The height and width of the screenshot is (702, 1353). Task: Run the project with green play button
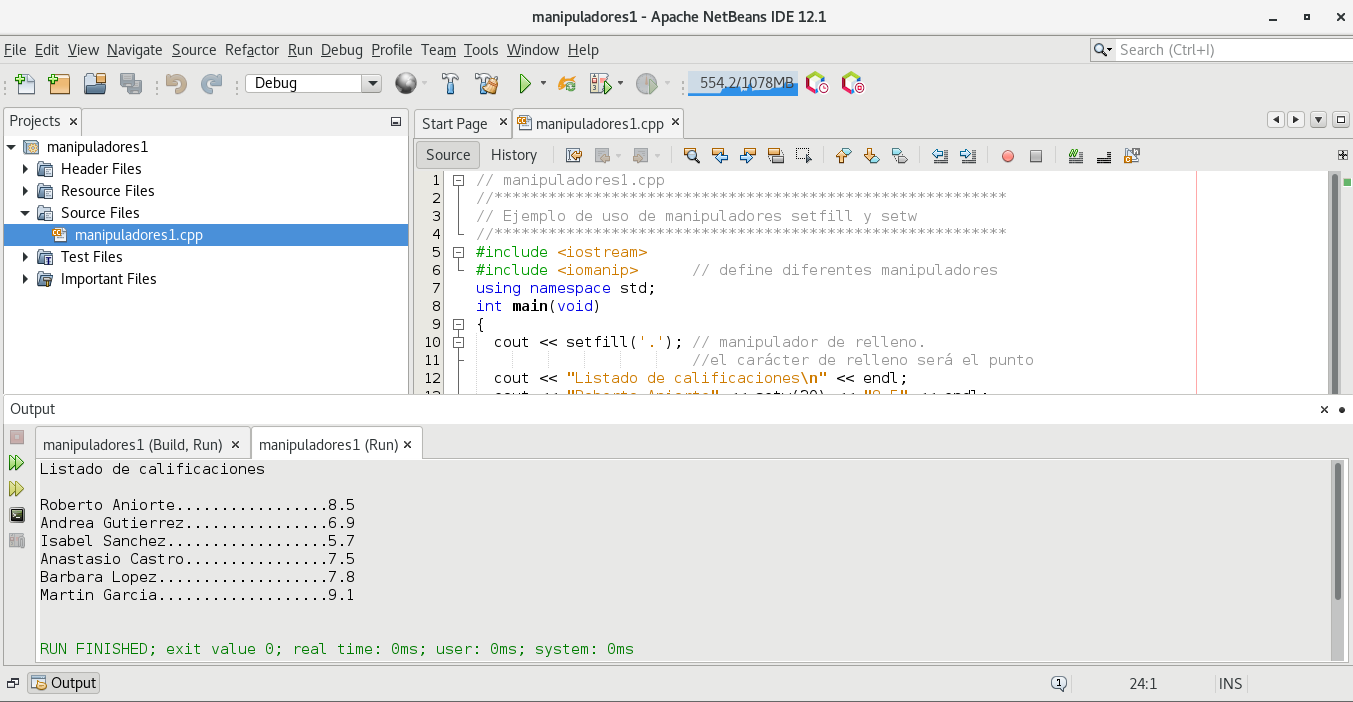click(x=524, y=84)
